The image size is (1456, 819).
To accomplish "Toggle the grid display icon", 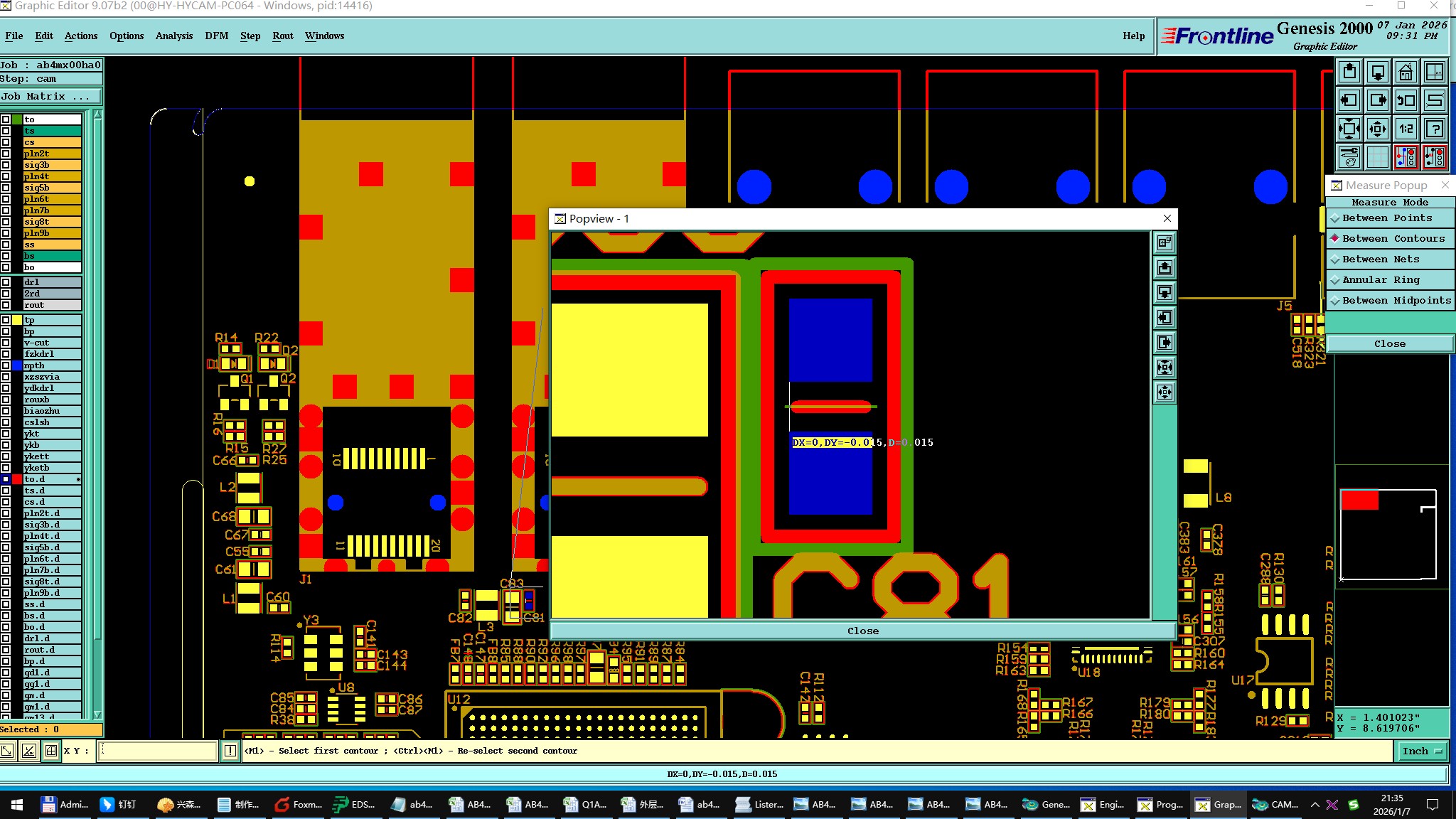I will (x=1377, y=157).
